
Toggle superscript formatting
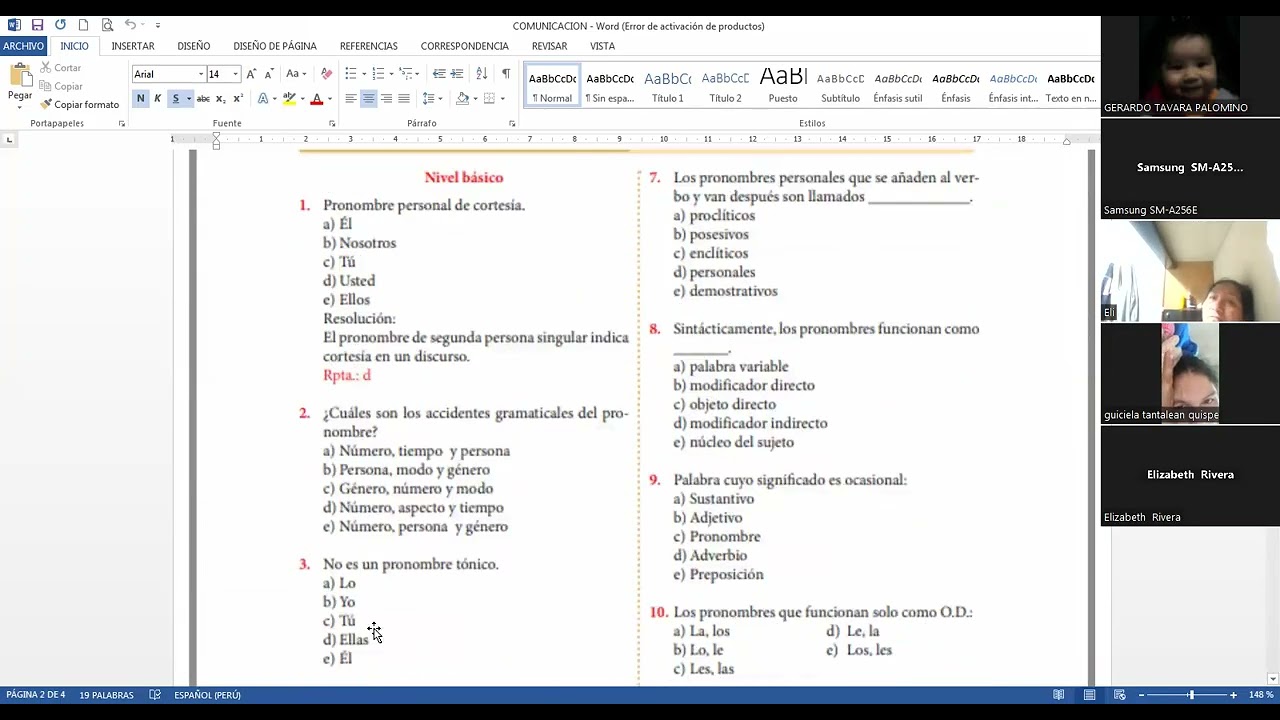pyautogui.click(x=238, y=98)
